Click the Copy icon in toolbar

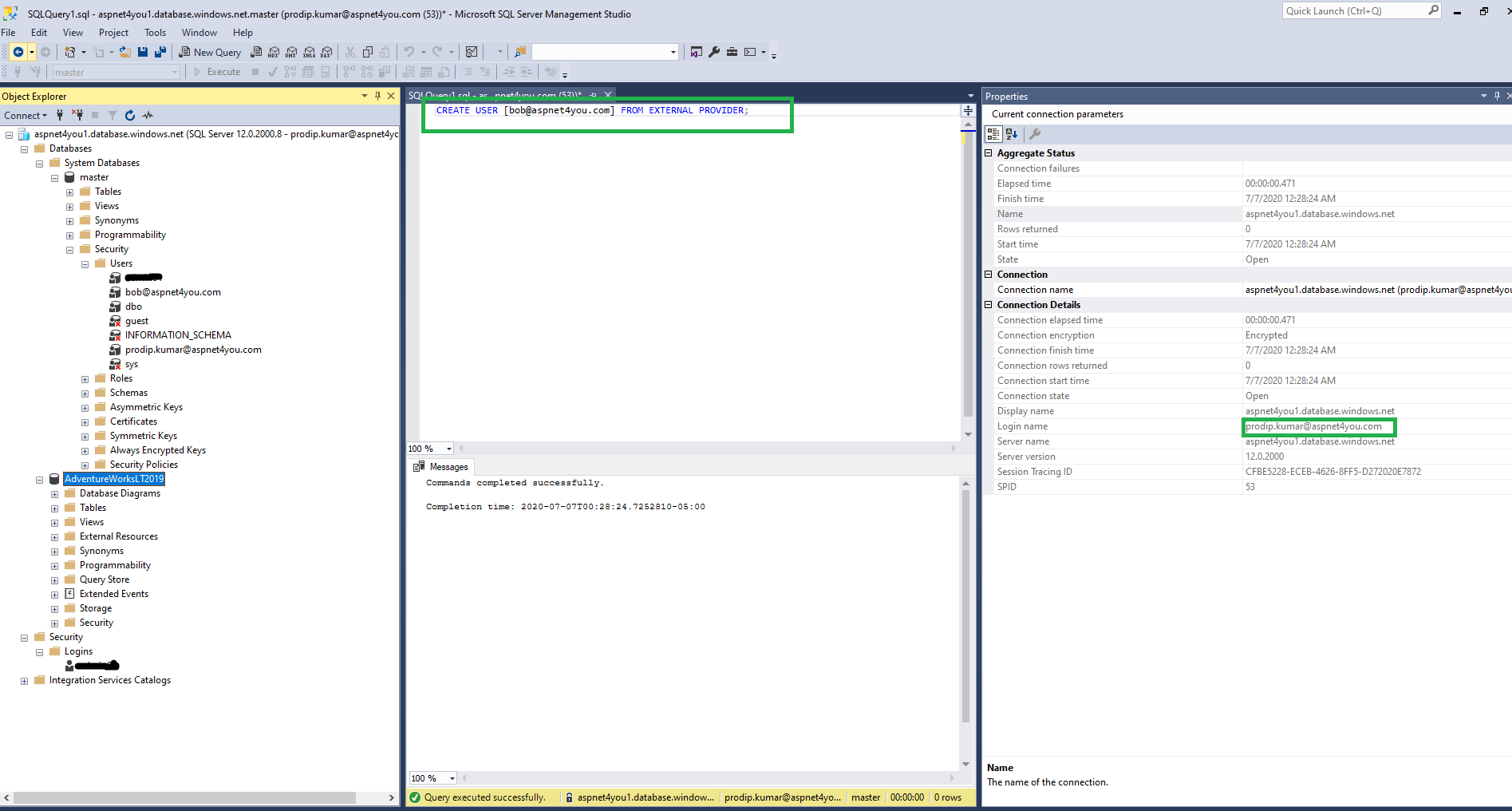(x=368, y=52)
